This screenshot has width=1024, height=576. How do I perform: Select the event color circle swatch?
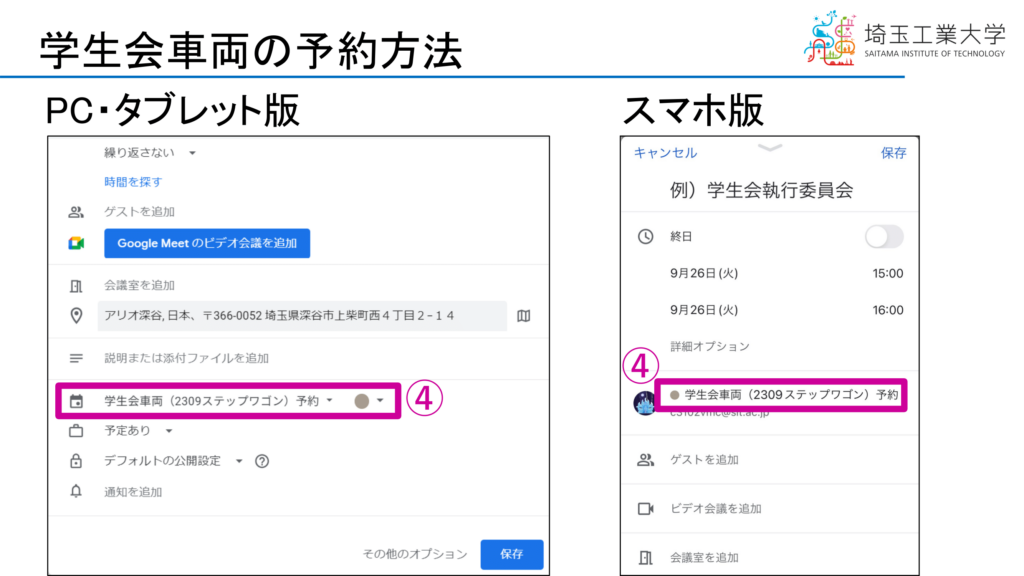pyautogui.click(x=362, y=401)
